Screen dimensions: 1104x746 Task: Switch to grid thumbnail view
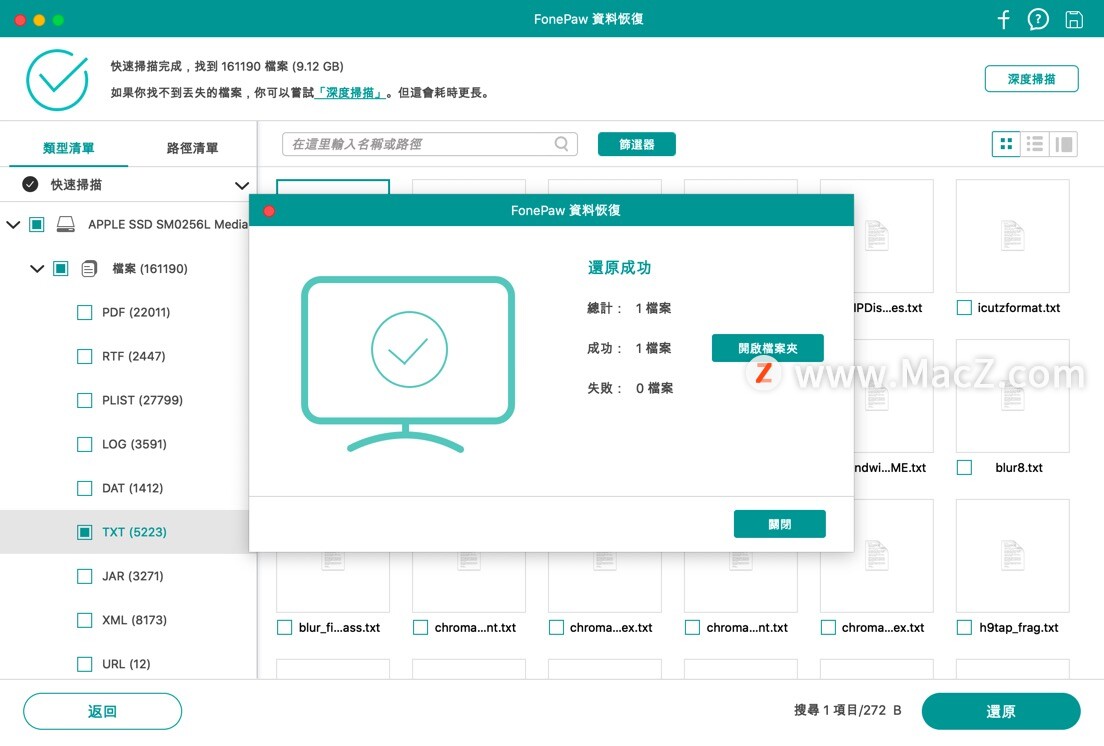(1006, 144)
